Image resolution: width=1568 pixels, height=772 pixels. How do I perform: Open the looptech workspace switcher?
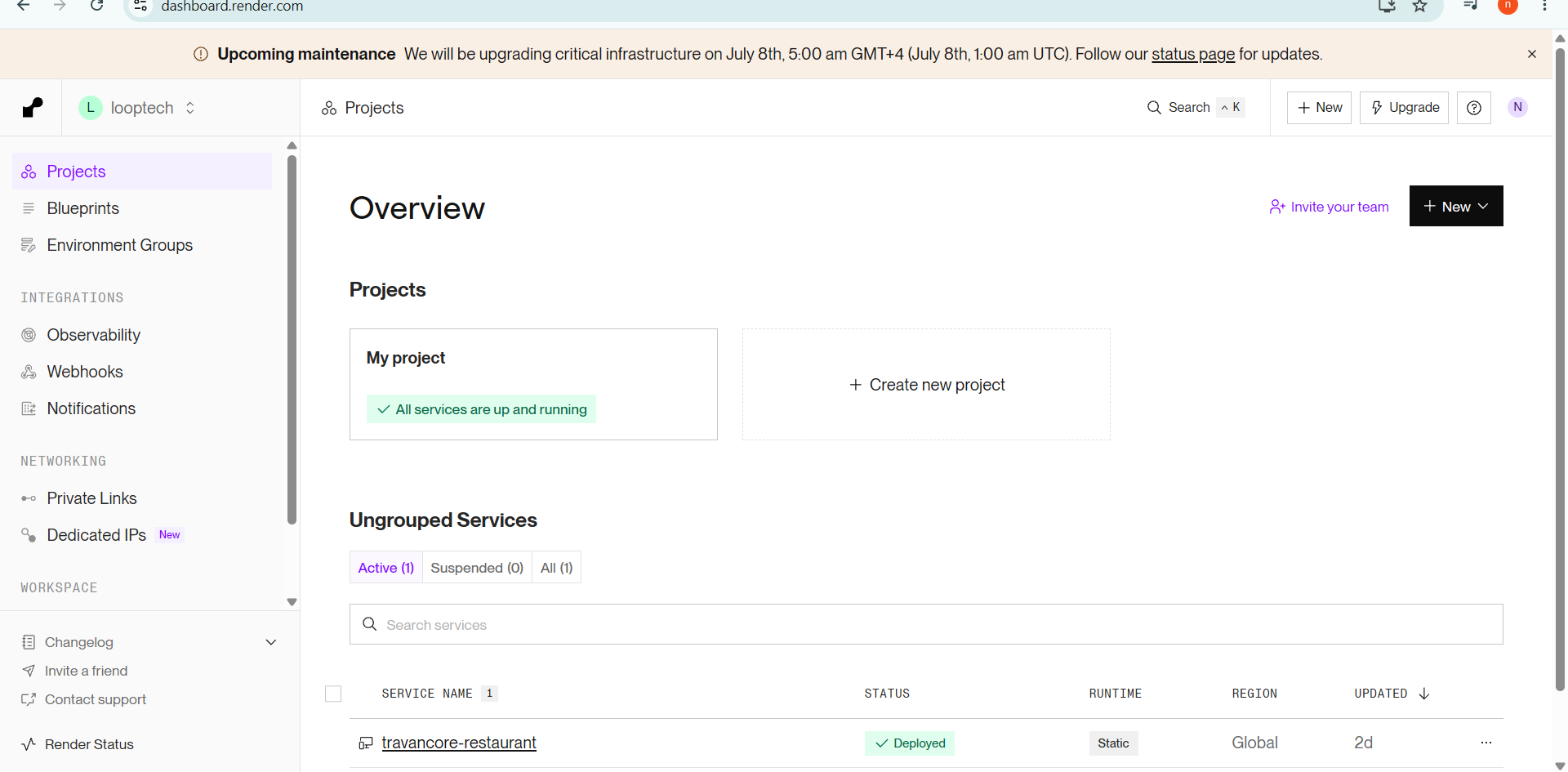pos(137,108)
